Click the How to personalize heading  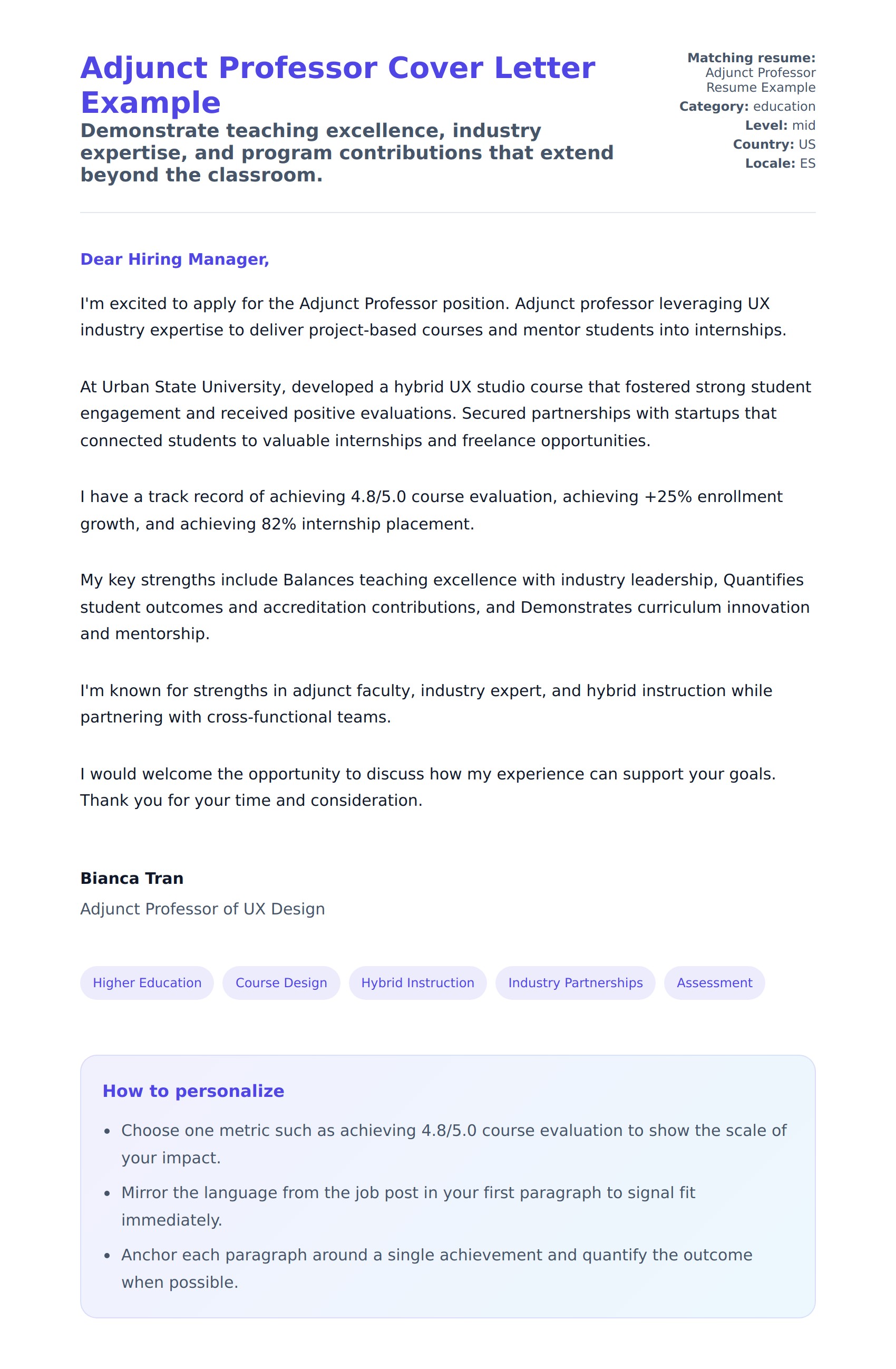point(193,1091)
